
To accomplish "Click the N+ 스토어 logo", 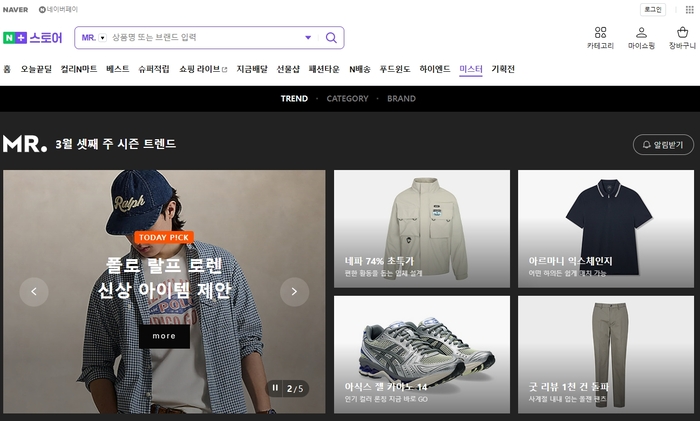I will tap(33, 38).
